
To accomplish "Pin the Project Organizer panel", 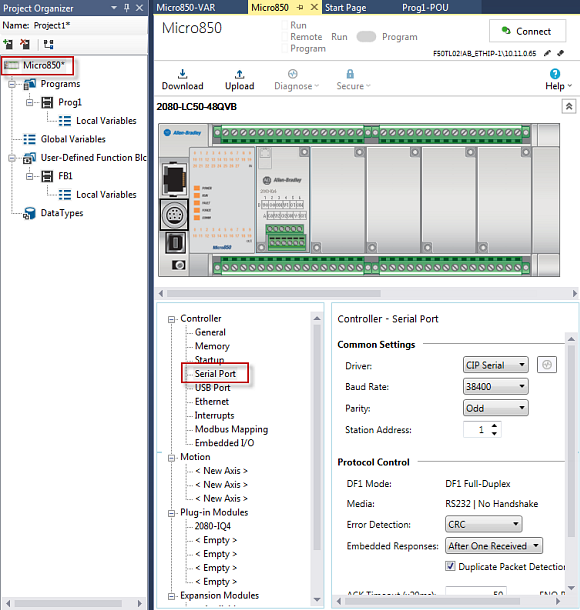I will click(127, 7).
